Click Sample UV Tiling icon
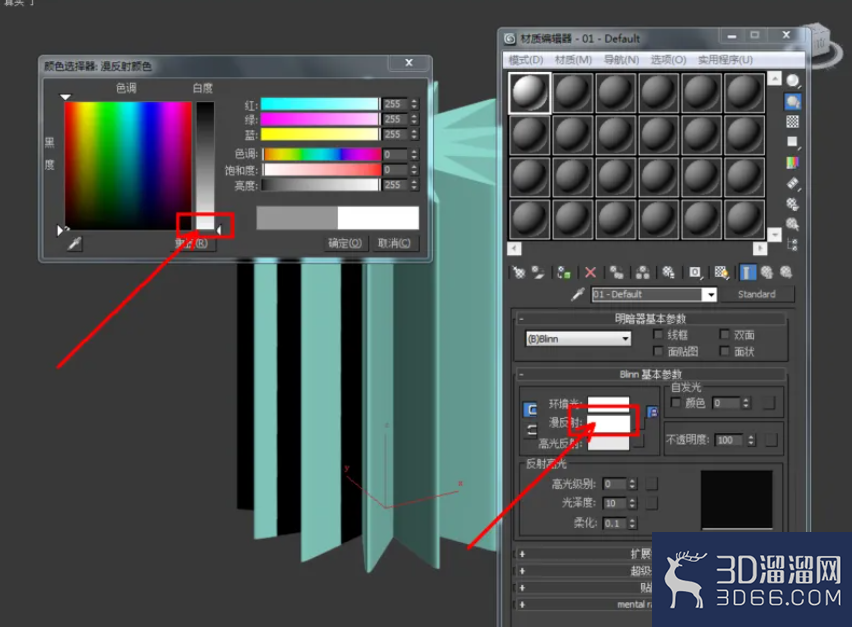The width and height of the screenshot is (852, 627). [793, 142]
